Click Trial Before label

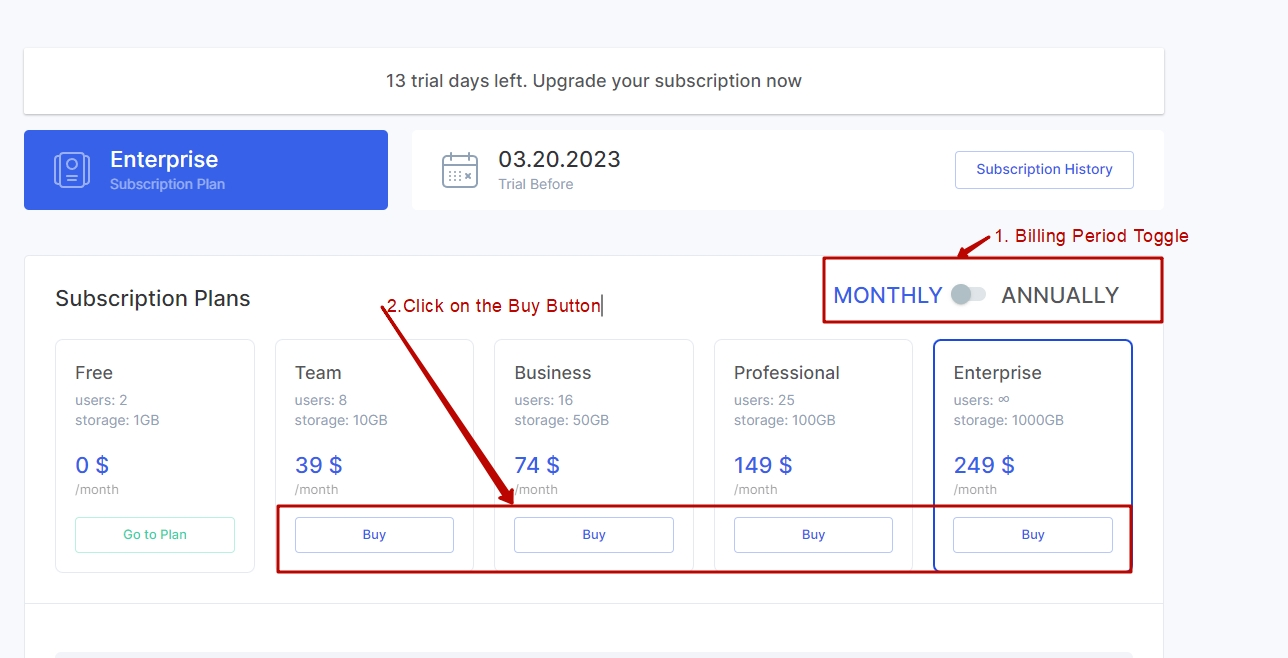[536, 184]
